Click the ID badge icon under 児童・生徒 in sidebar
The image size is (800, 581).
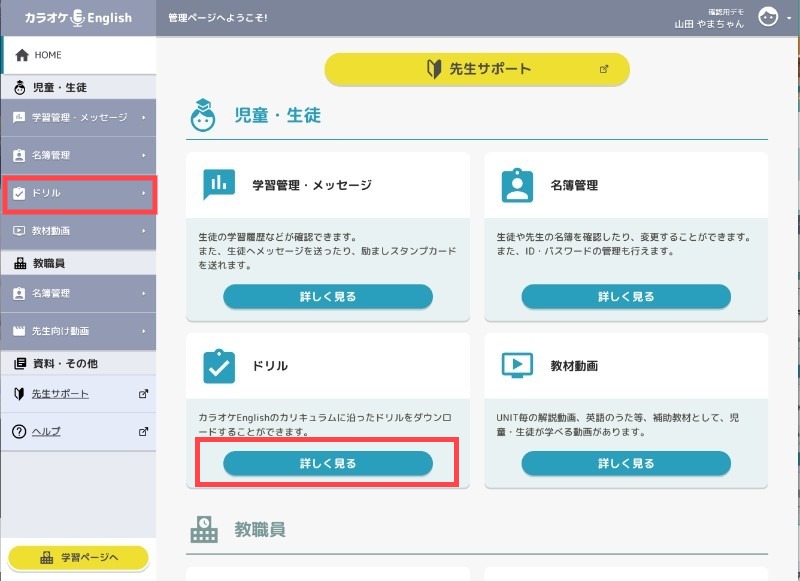click(x=19, y=156)
